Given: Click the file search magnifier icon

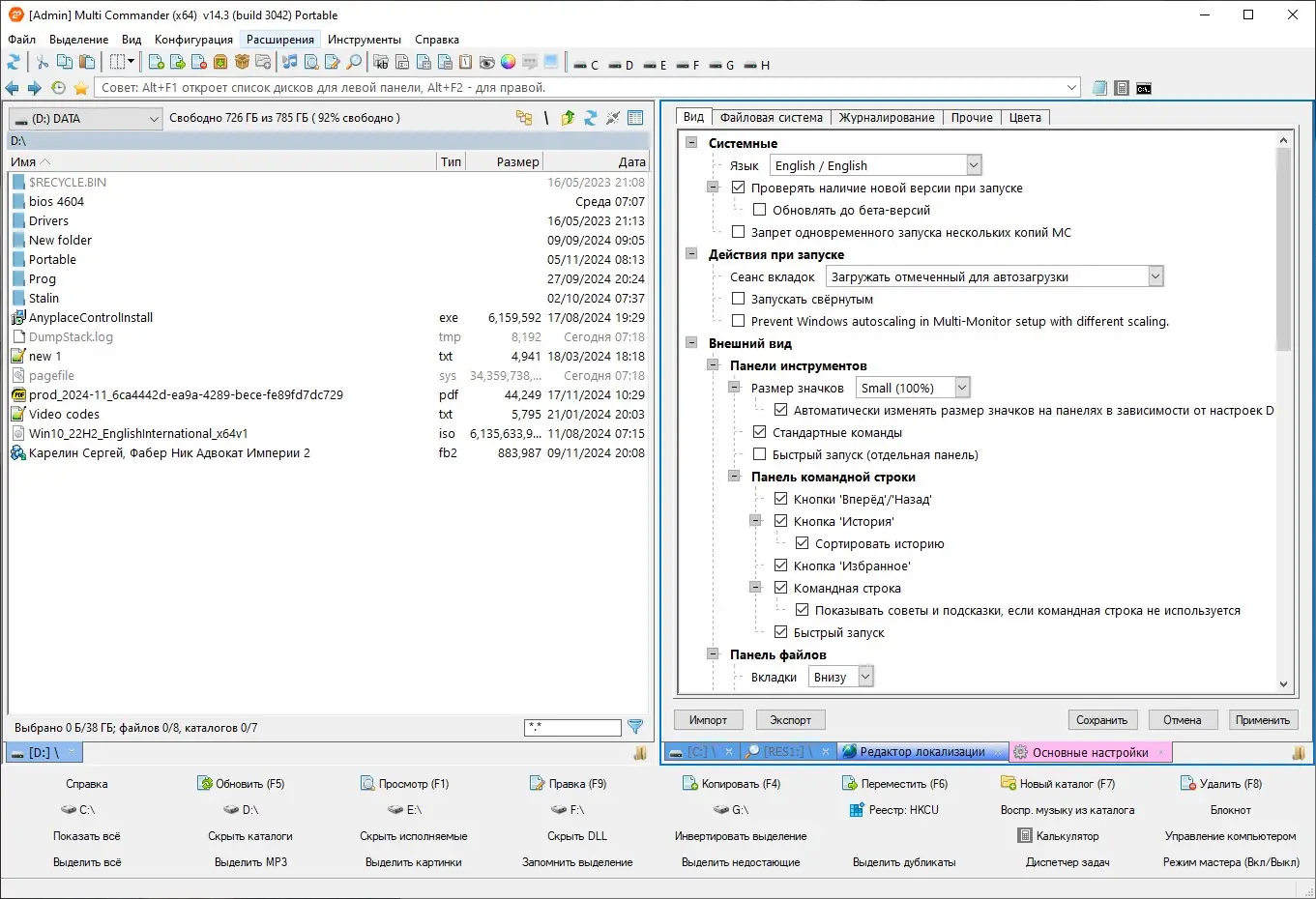Looking at the screenshot, I should 353,62.
